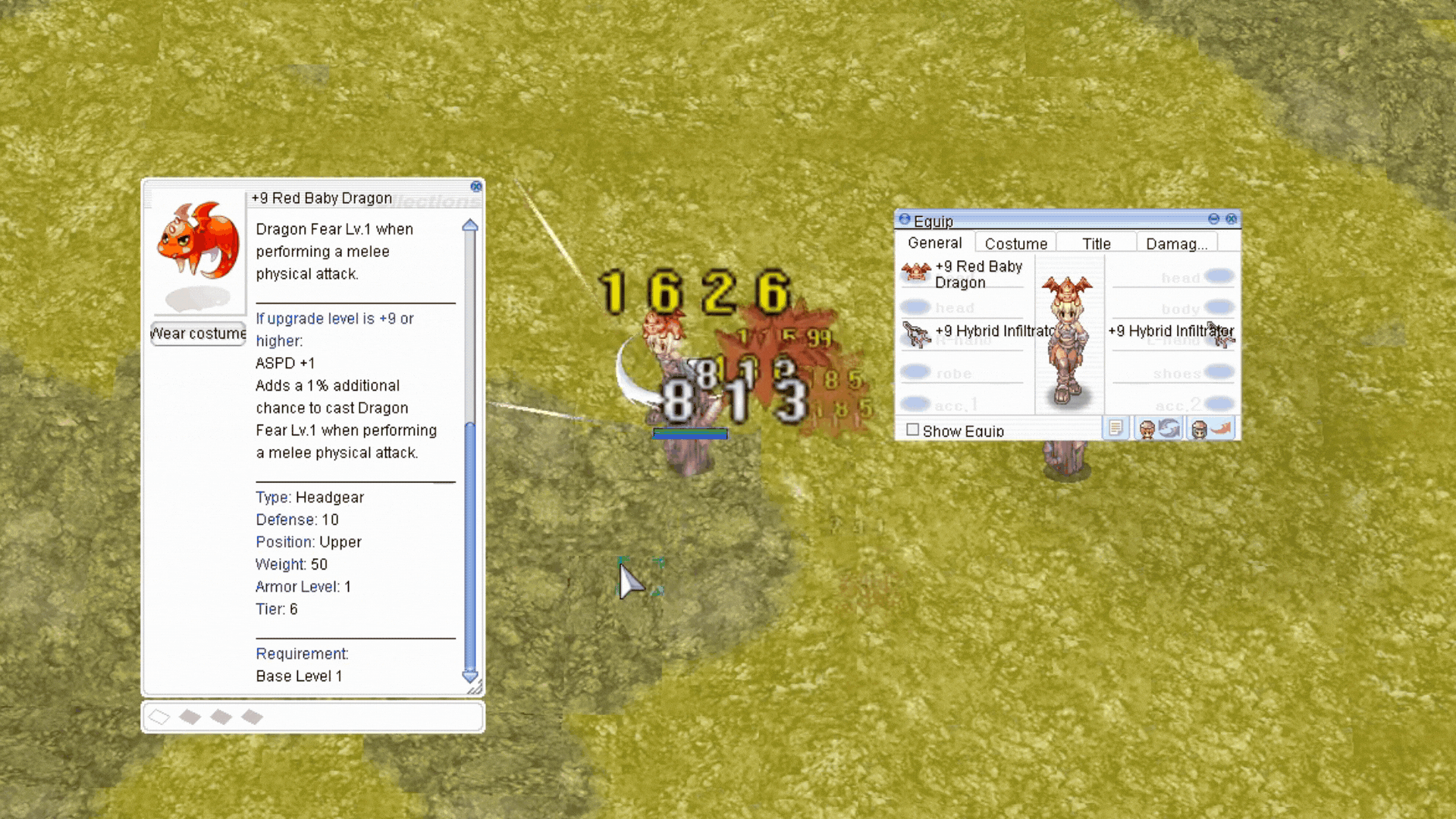Viewport: 1456px width, 819px height.
Task: Click the first empty card slot diamond
Action: (159, 717)
